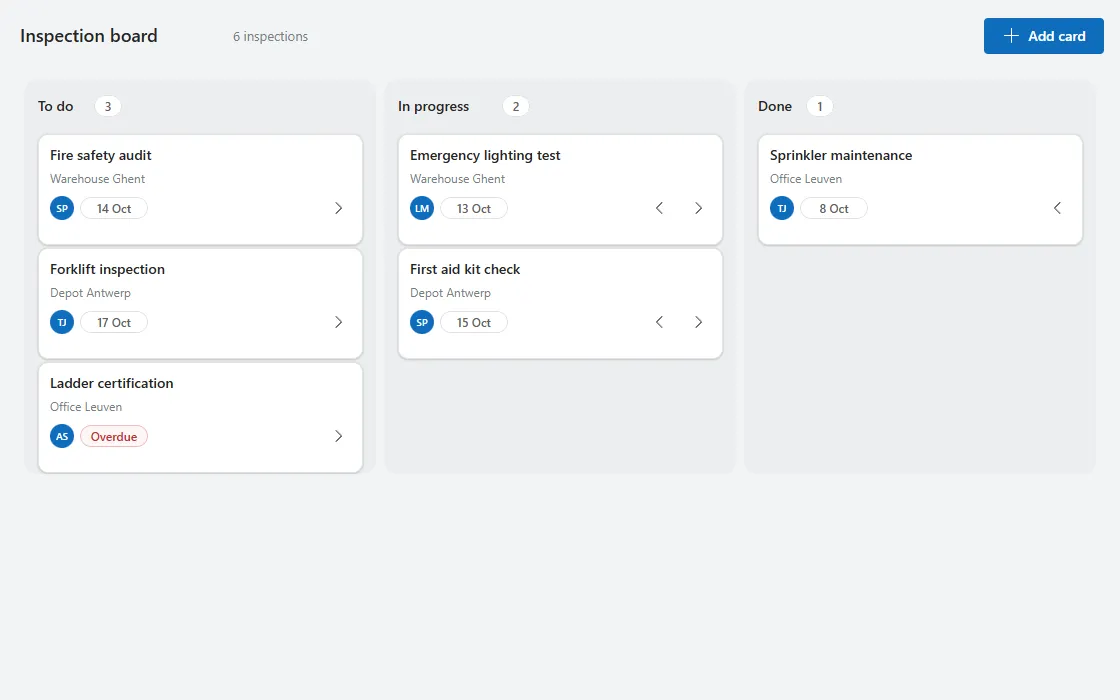Click Depot Antwerp under Forklift inspection
This screenshot has height=700, width=1120.
pyautogui.click(x=90, y=293)
